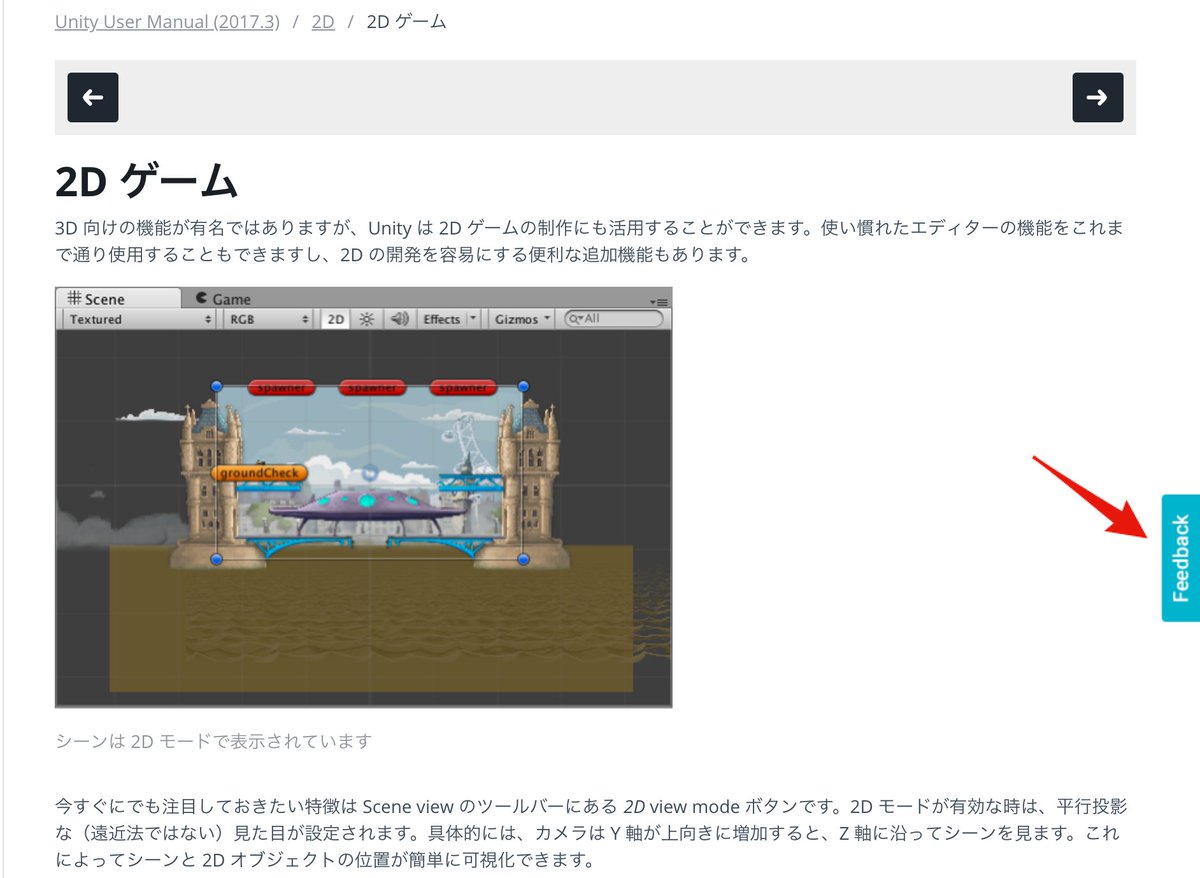Go to the next manual page arrow
Screen dimensions: 1200x878
(1097, 97)
